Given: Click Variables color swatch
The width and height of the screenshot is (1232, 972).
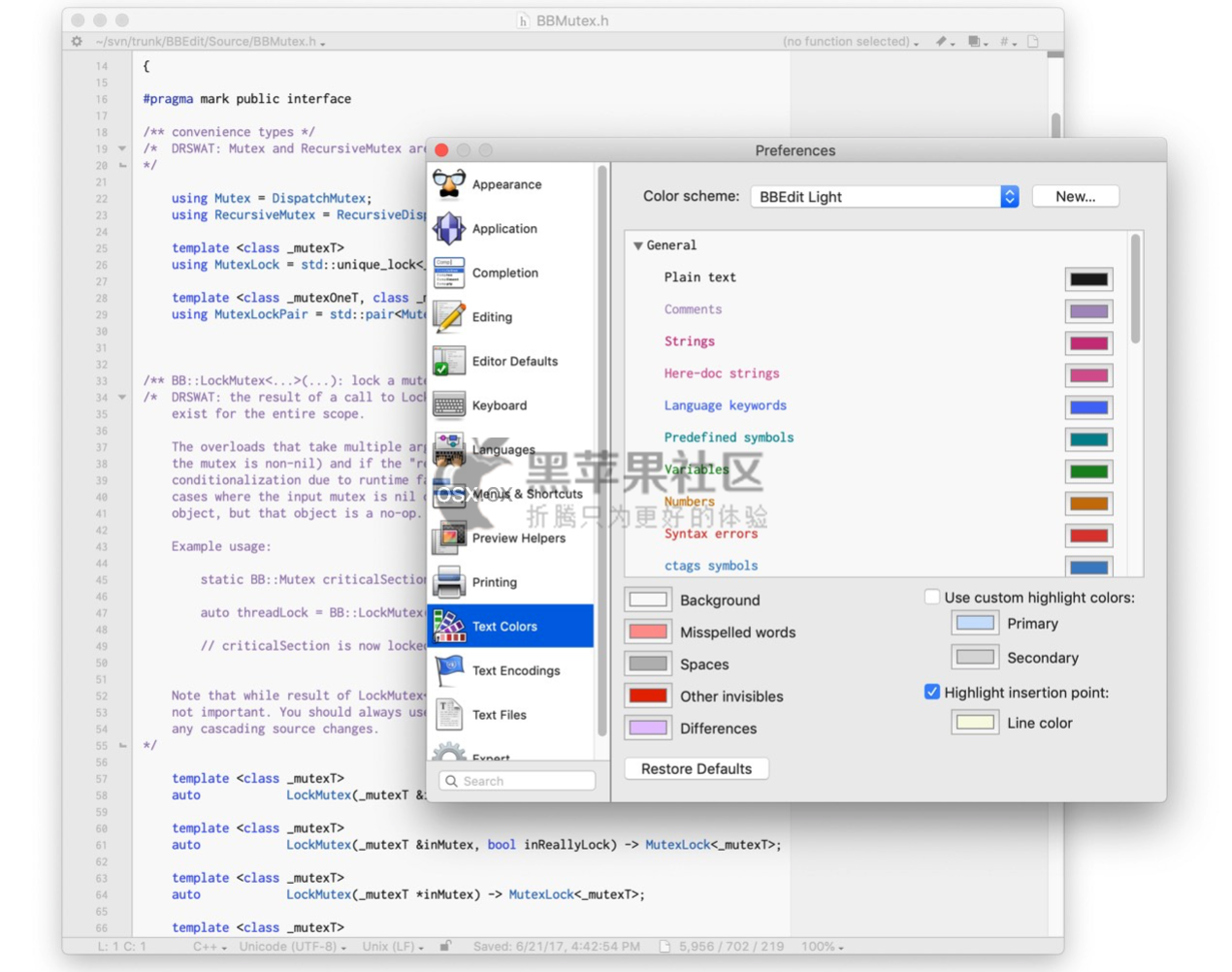Looking at the screenshot, I should [1088, 471].
